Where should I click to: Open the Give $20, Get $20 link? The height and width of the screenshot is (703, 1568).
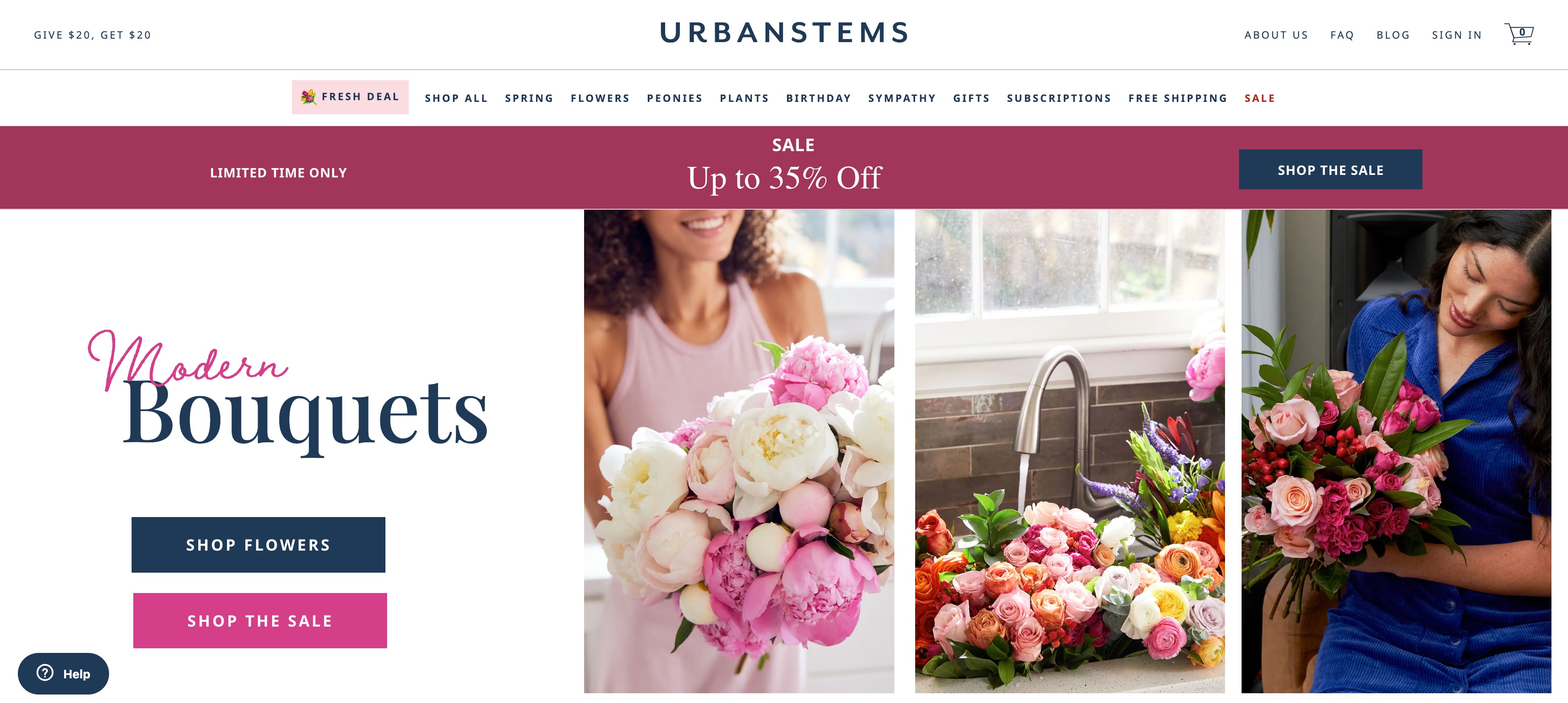tap(93, 35)
